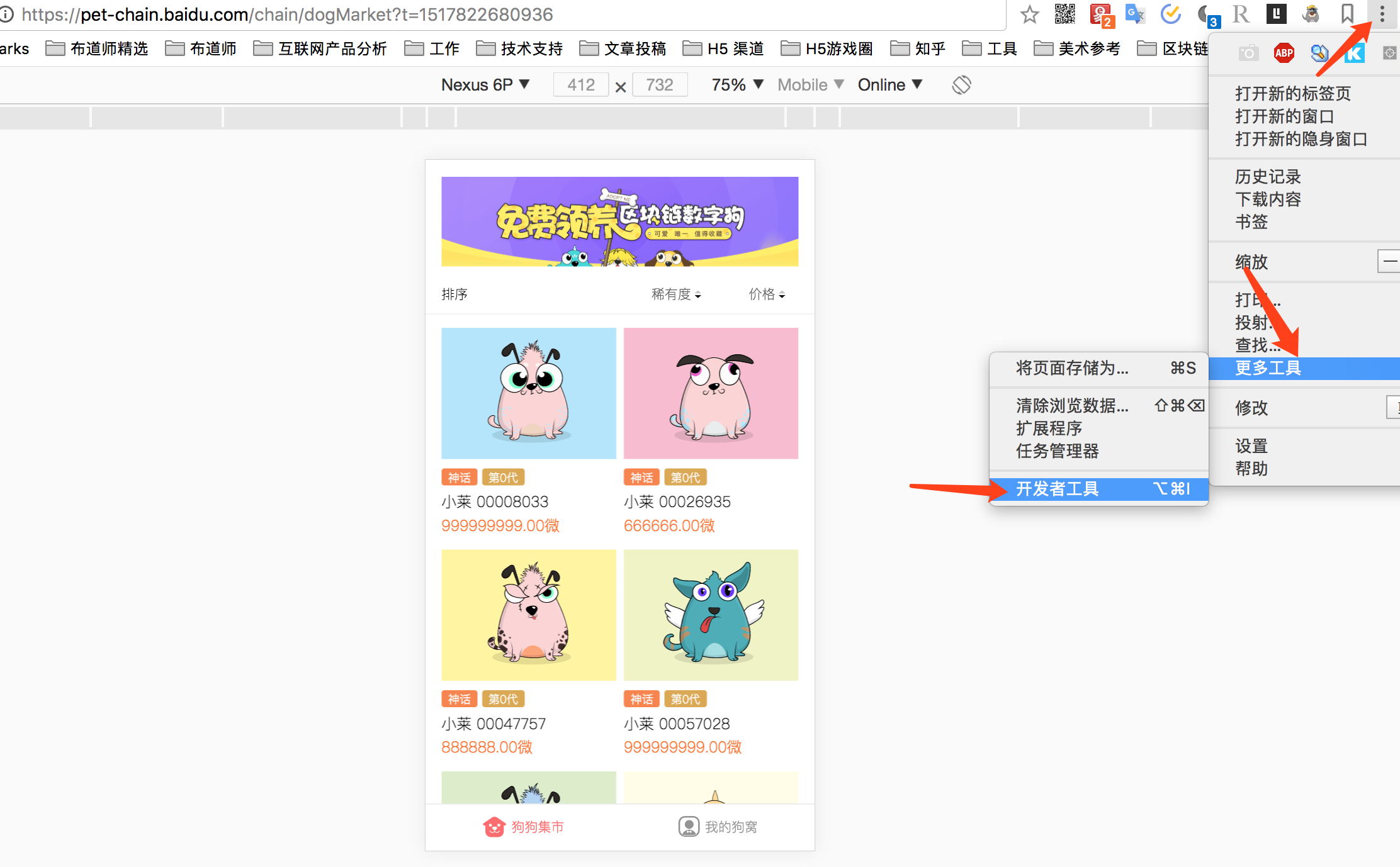Choose 扩展程序 in the more tools submenu
The image size is (1400, 867).
(x=1049, y=428)
